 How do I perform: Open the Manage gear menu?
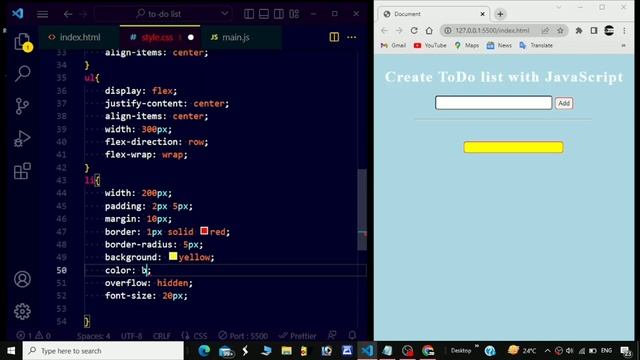pos(22,311)
